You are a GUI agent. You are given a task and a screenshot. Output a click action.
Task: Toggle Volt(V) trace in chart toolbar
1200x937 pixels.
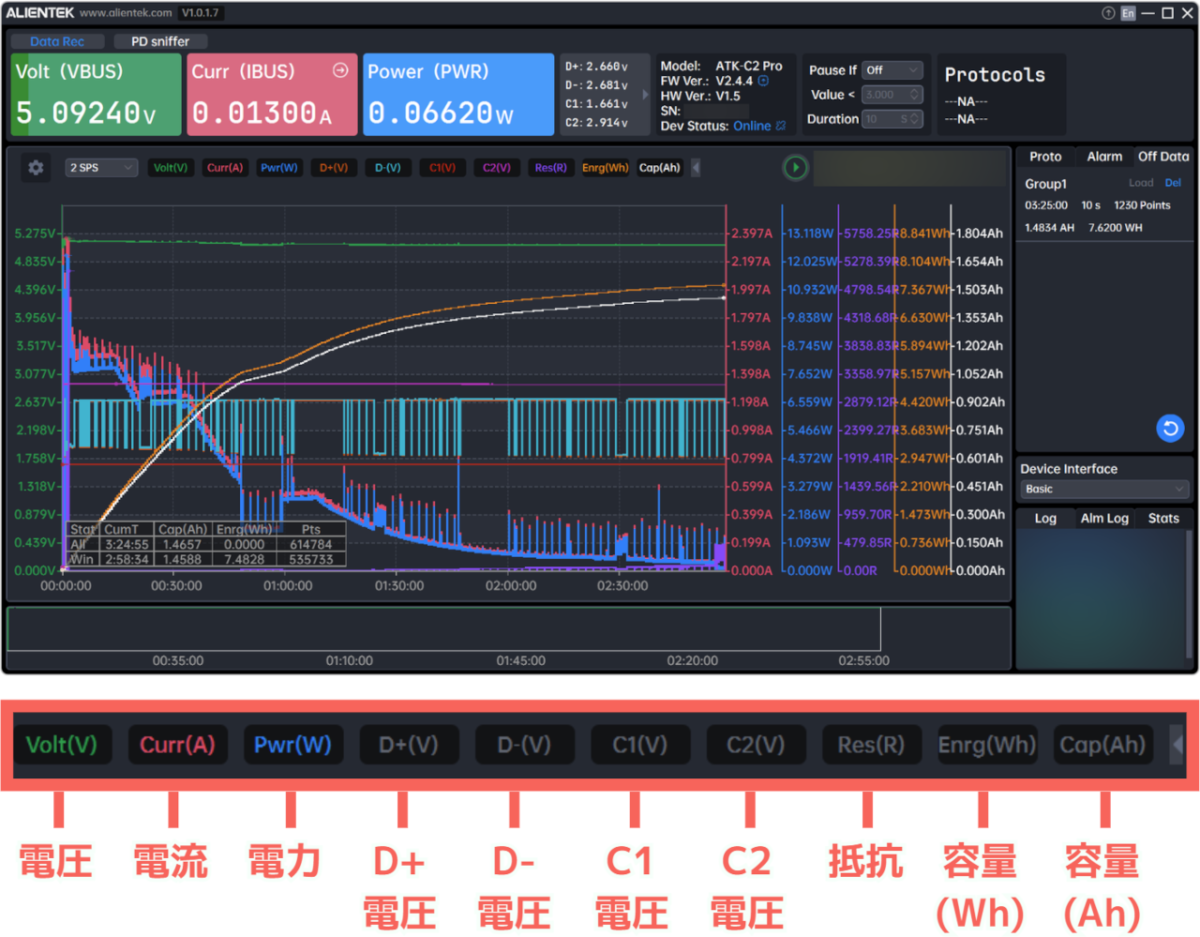tap(171, 168)
